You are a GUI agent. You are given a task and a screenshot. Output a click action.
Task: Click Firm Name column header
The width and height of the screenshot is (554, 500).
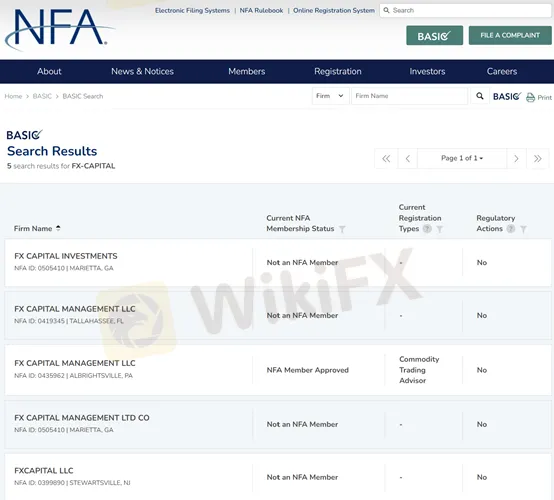(33, 229)
